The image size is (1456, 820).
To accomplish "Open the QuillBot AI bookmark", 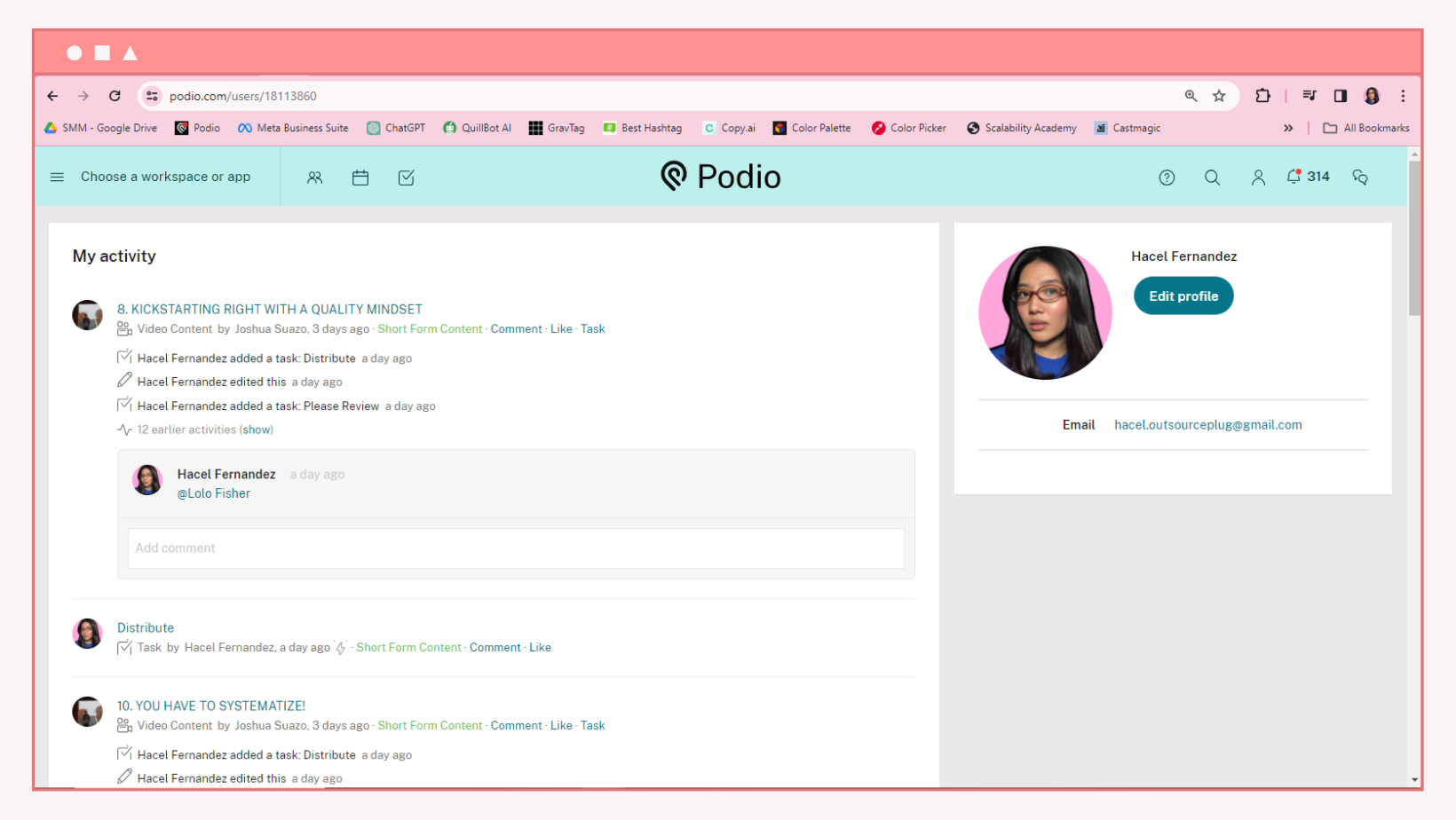I will pyautogui.click(x=477, y=128).
